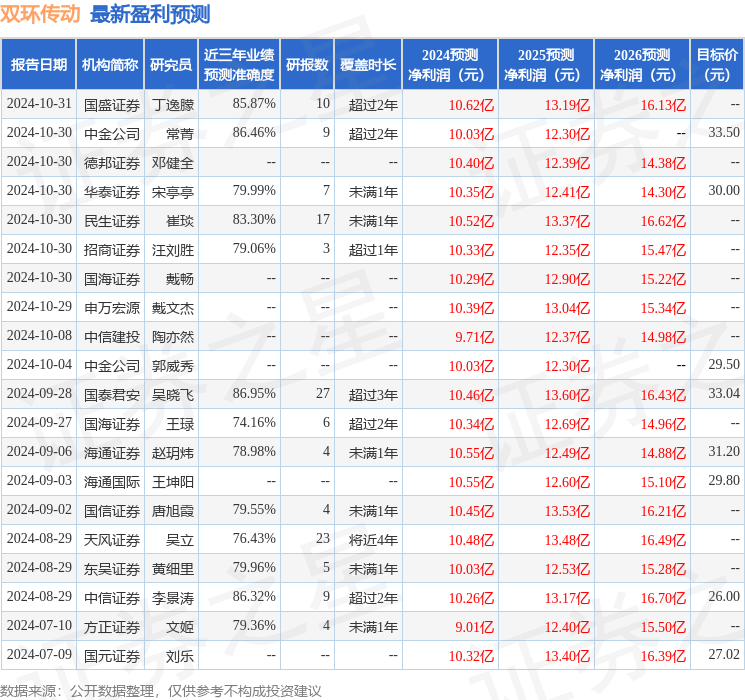Select researcher 汪刘胜
Image resolution: width=745 pixels, height=700 pixels.
(x=173, y=249)
